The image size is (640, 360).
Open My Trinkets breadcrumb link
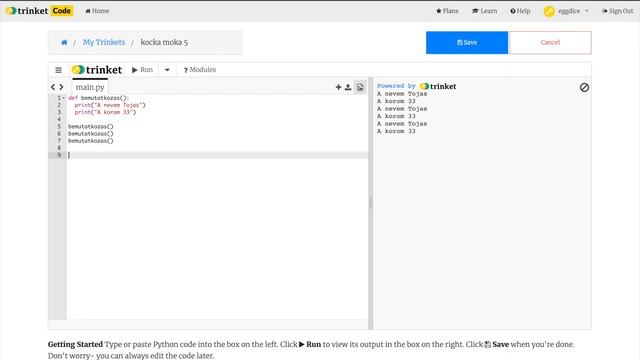(x=104, y=42)
